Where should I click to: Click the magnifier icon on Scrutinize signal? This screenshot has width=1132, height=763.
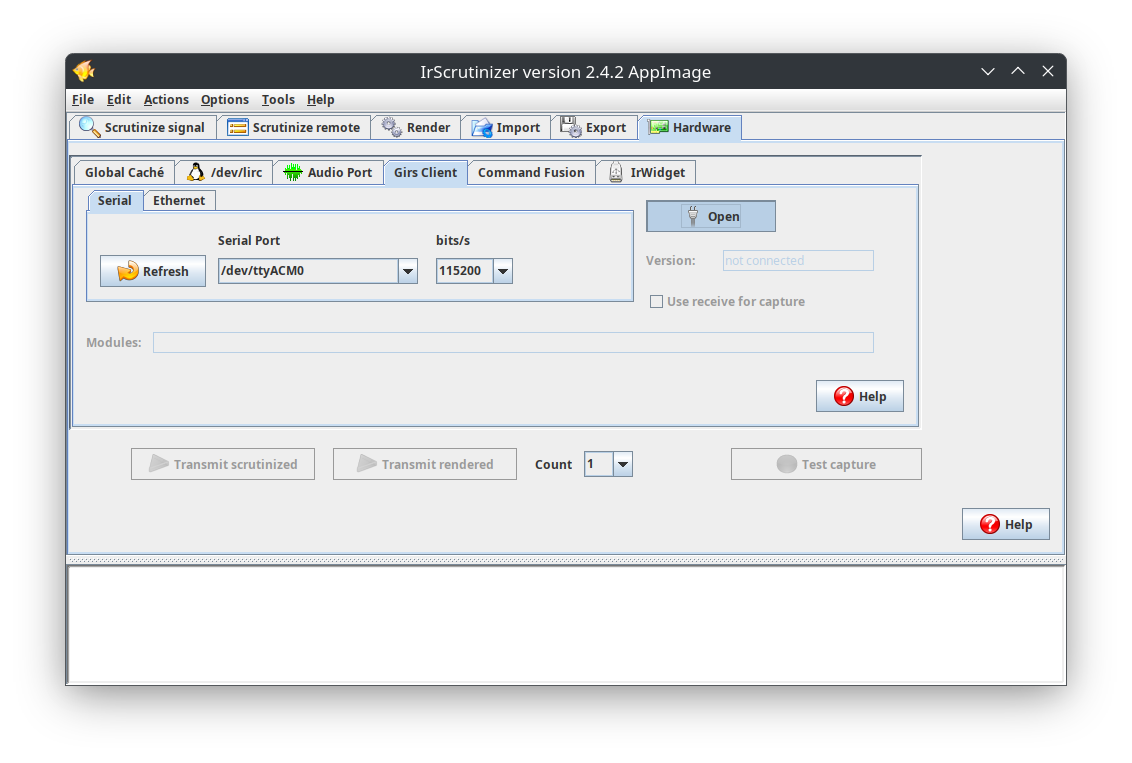(x=90, y=127)
